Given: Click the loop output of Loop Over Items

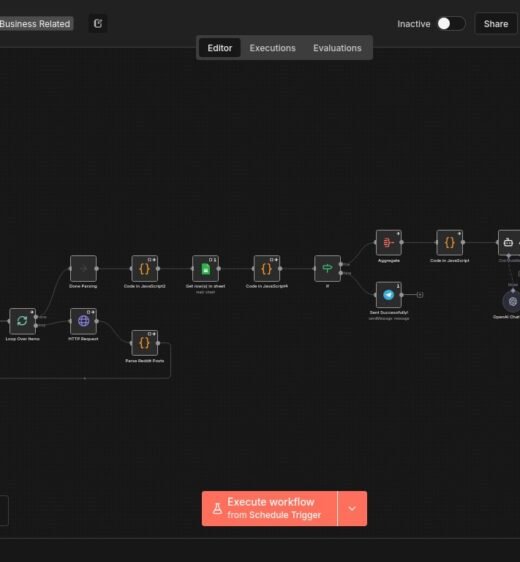Looking at the screenshot, I should [36, 325].
